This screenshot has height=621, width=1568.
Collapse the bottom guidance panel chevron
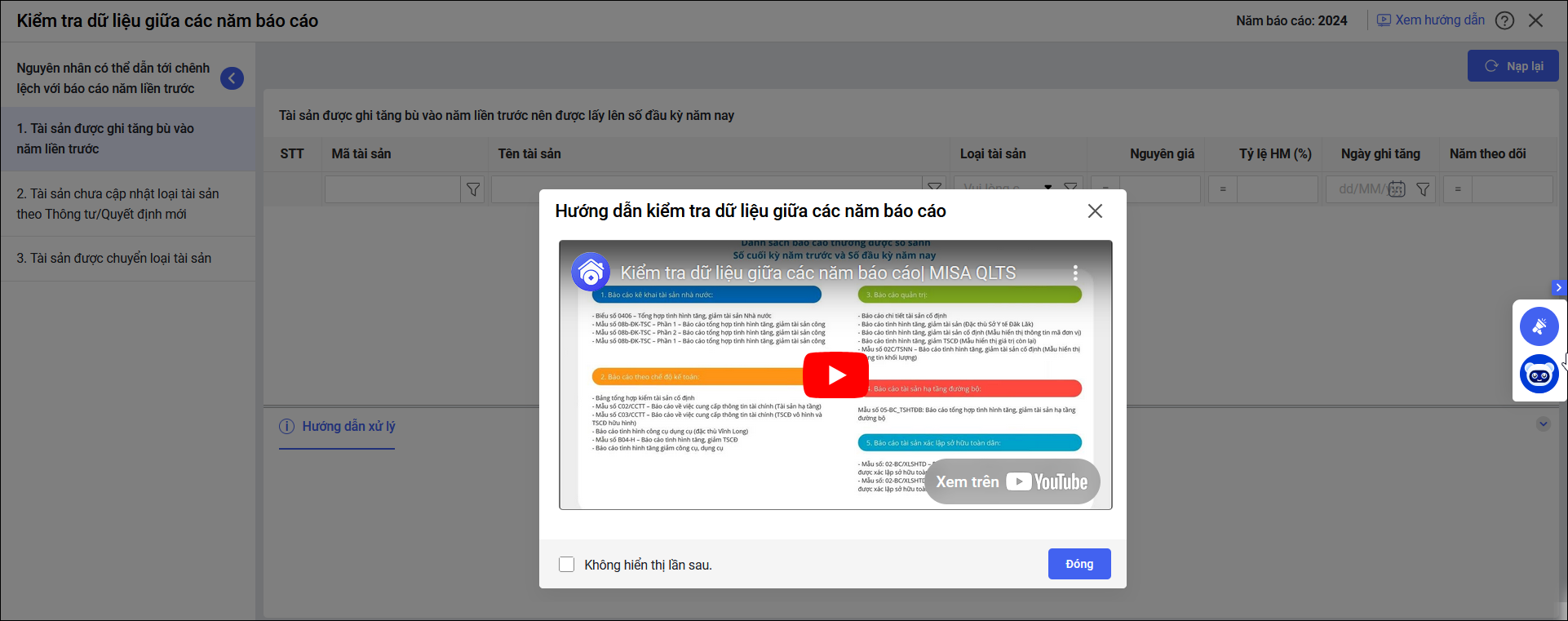[x=1543, y=424]
